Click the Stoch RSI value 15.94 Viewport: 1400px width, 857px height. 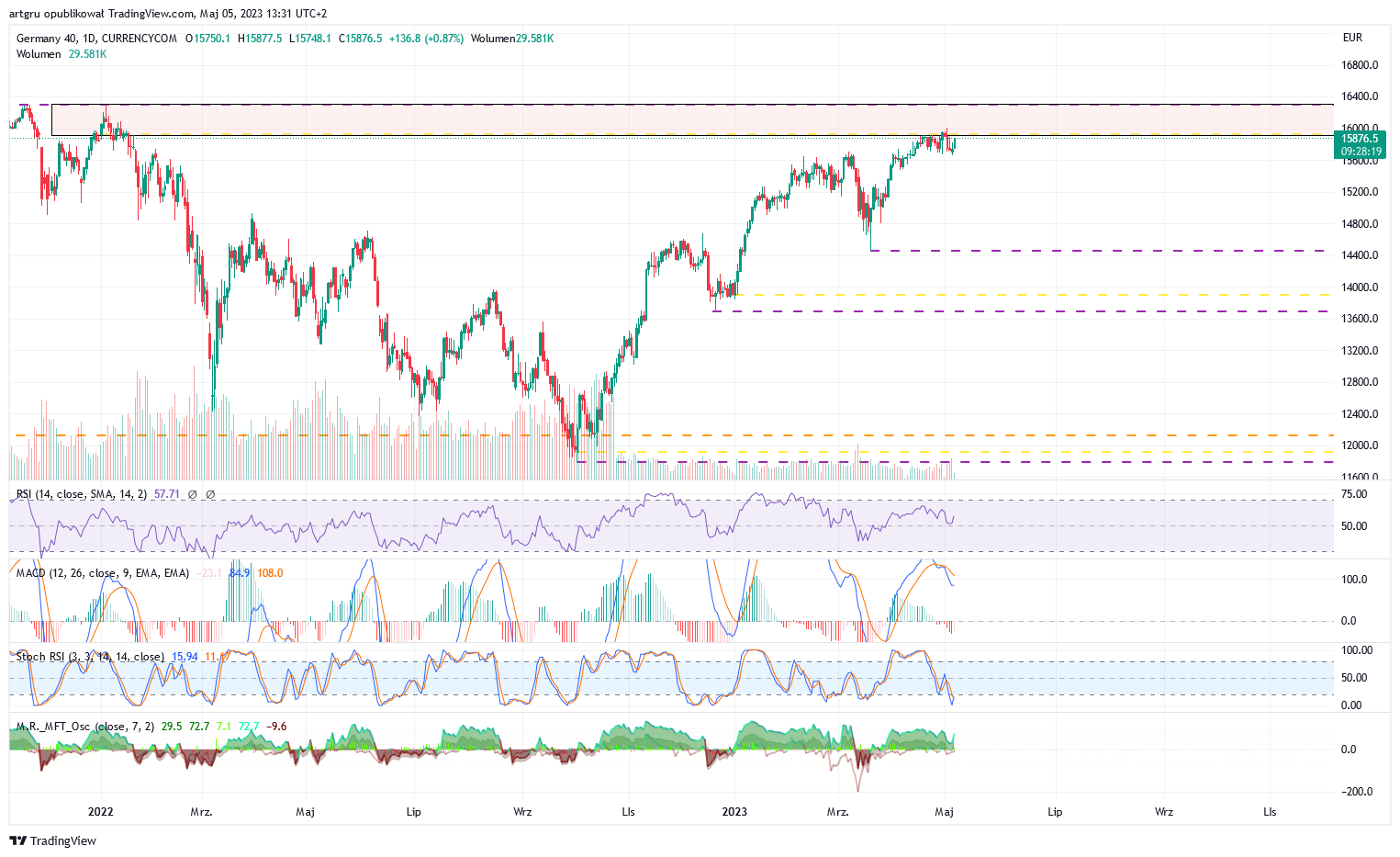pyautogui.click(x=185, y=657)
